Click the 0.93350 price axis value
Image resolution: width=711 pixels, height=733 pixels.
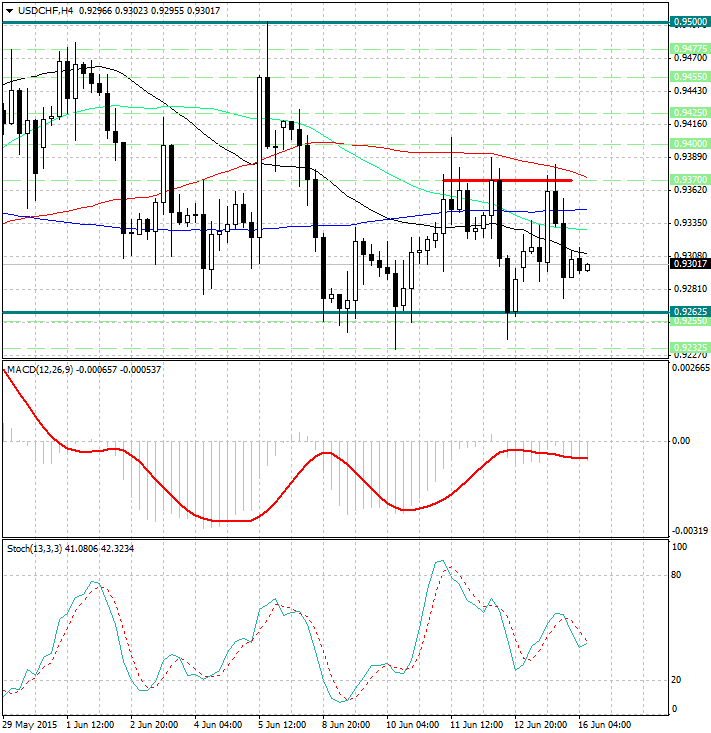690,223
